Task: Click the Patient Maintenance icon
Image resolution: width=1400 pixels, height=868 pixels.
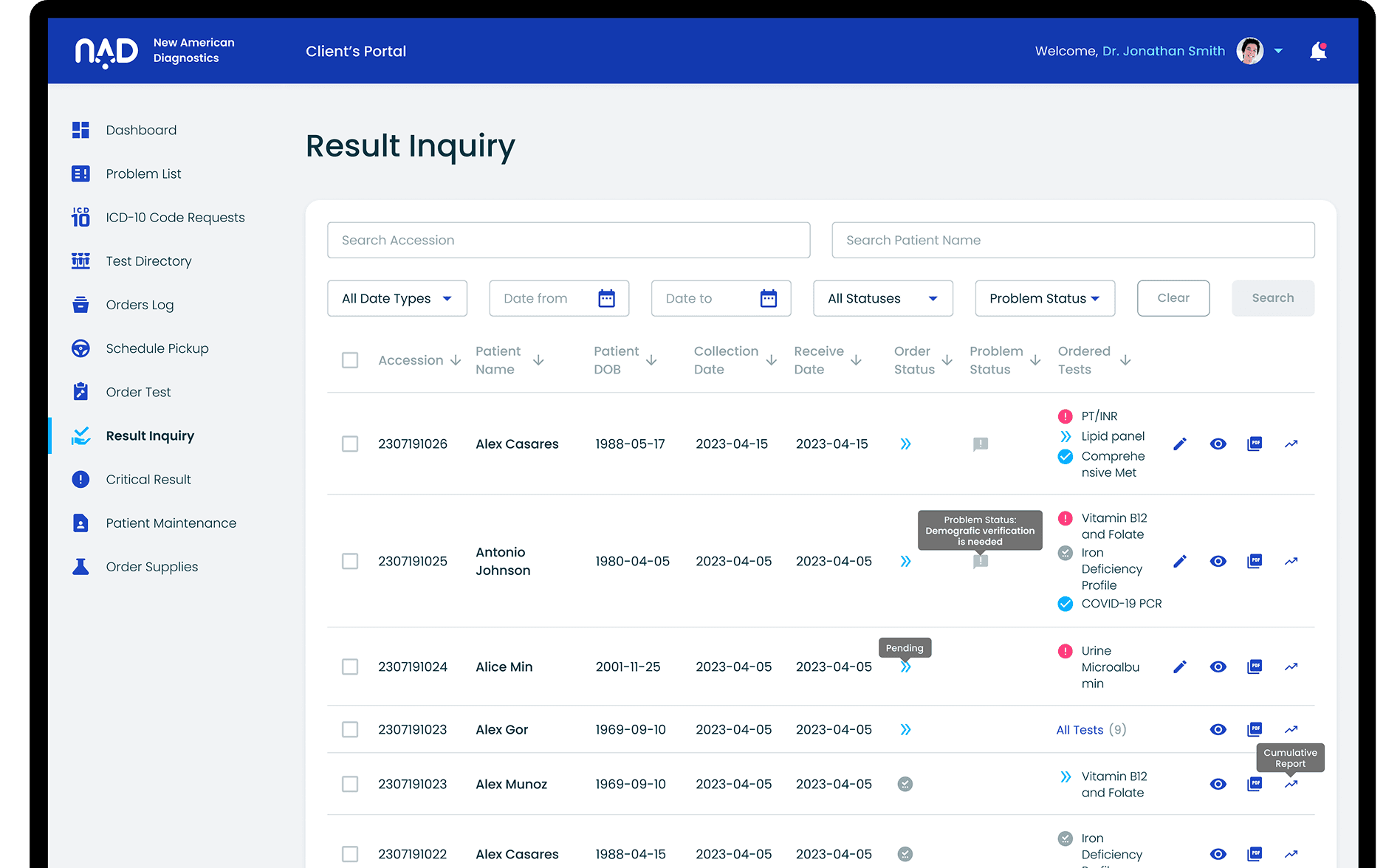Action: coord(80,523)
